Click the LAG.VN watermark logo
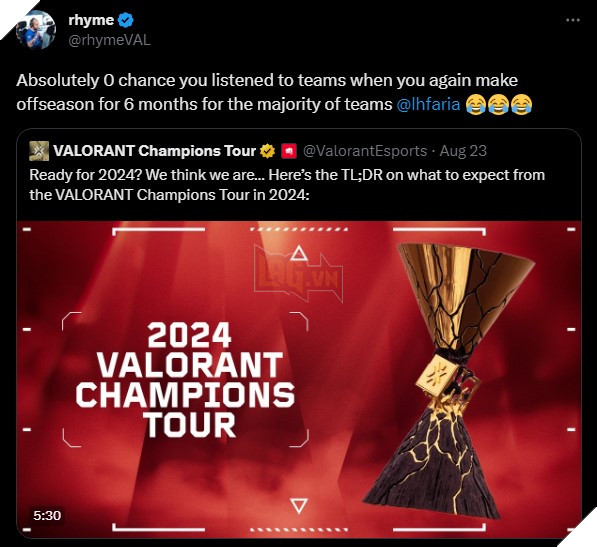This screenshot has height=547, width=597. point(299,273)
